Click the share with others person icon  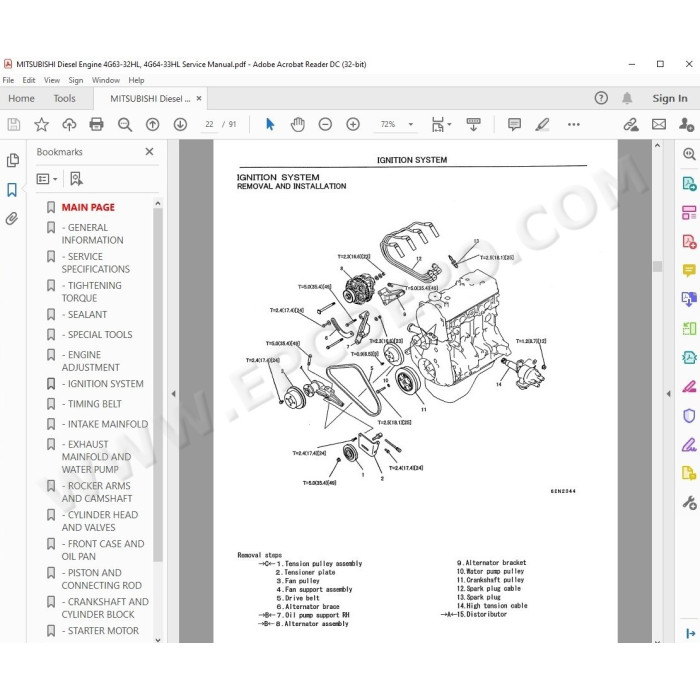click(x=686, y=124)
